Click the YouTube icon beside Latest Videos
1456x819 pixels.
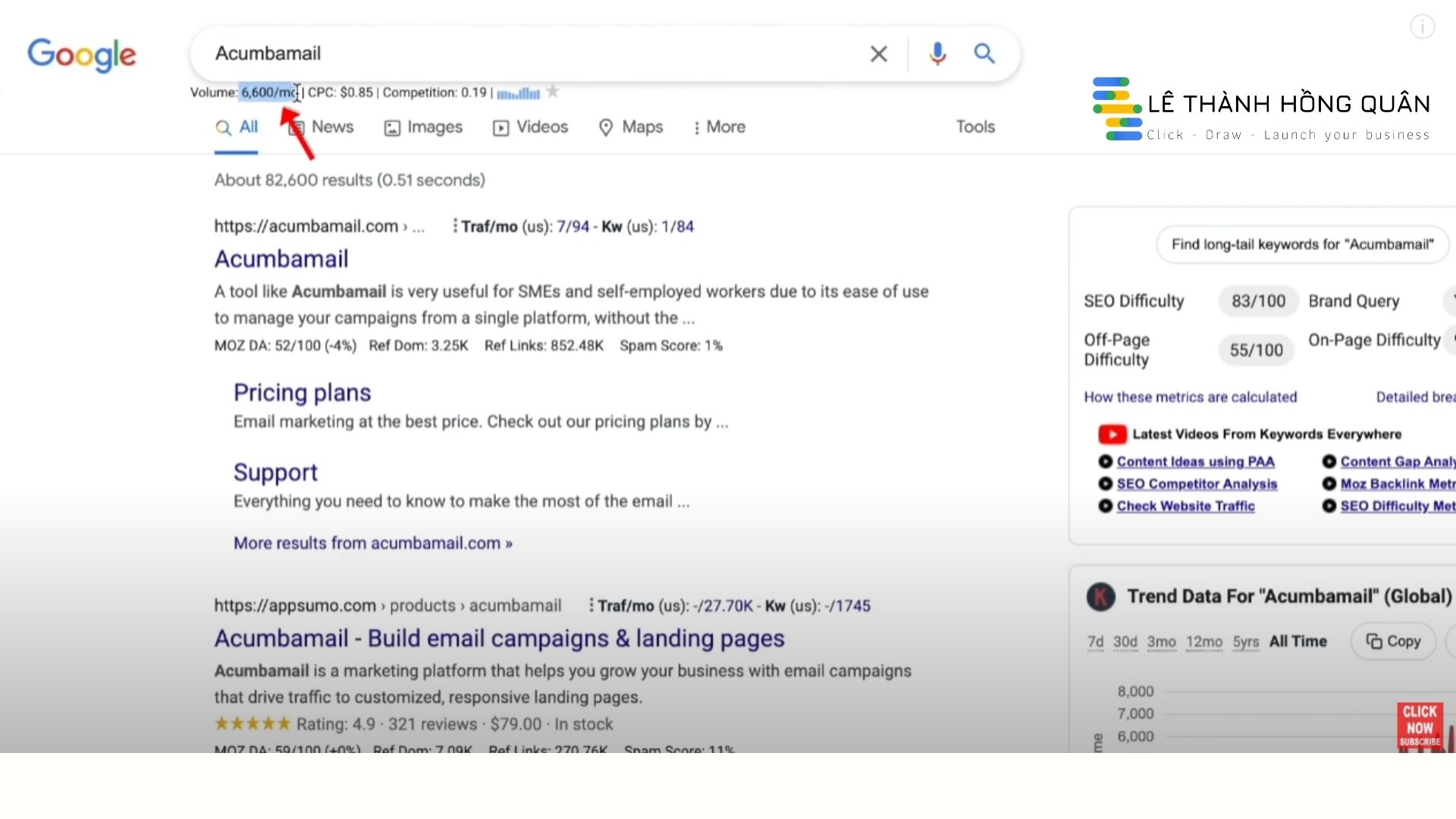[x=1112, y=435]
